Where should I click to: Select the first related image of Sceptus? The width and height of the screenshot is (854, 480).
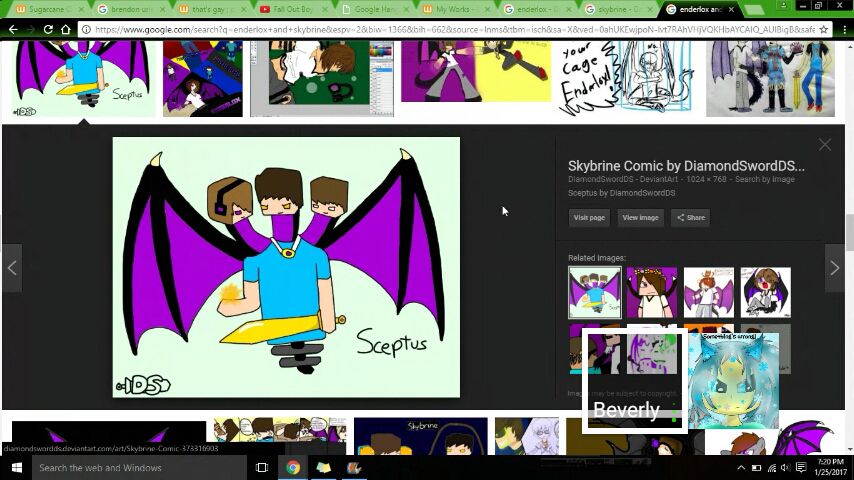click(x=595, y=292)
